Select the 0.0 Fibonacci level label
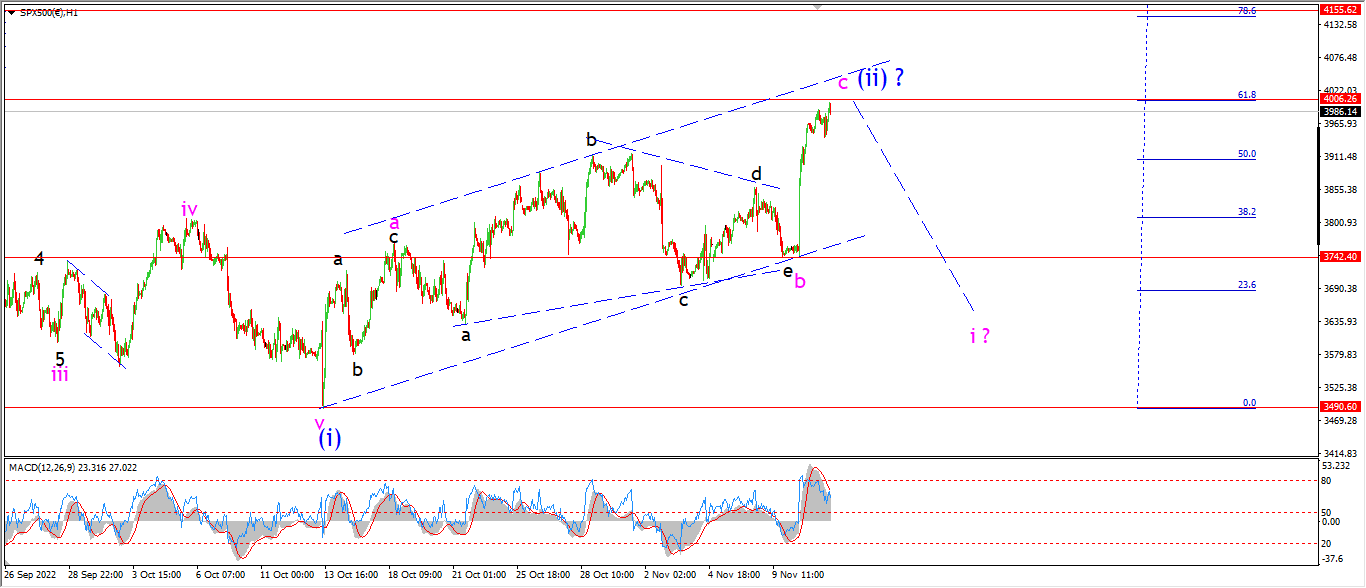The width and height of the screenshot is (1366, 588). pos(1249,403)
